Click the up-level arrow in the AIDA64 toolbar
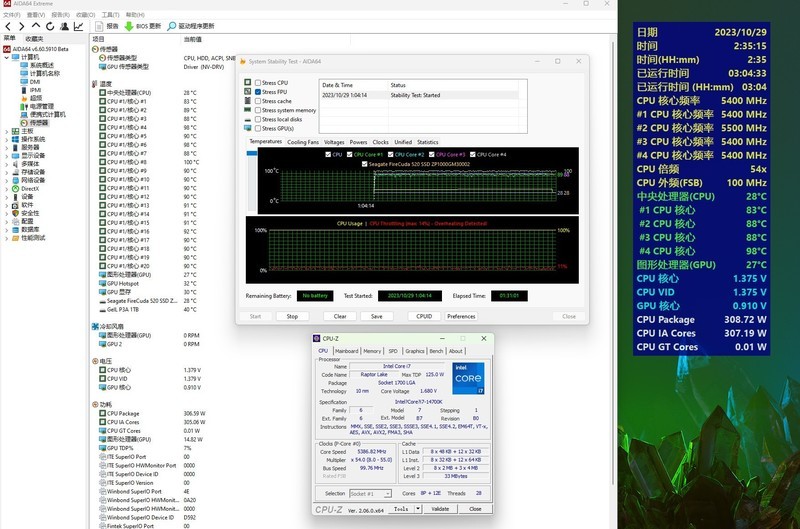800x529 pixels. point(36,26)
